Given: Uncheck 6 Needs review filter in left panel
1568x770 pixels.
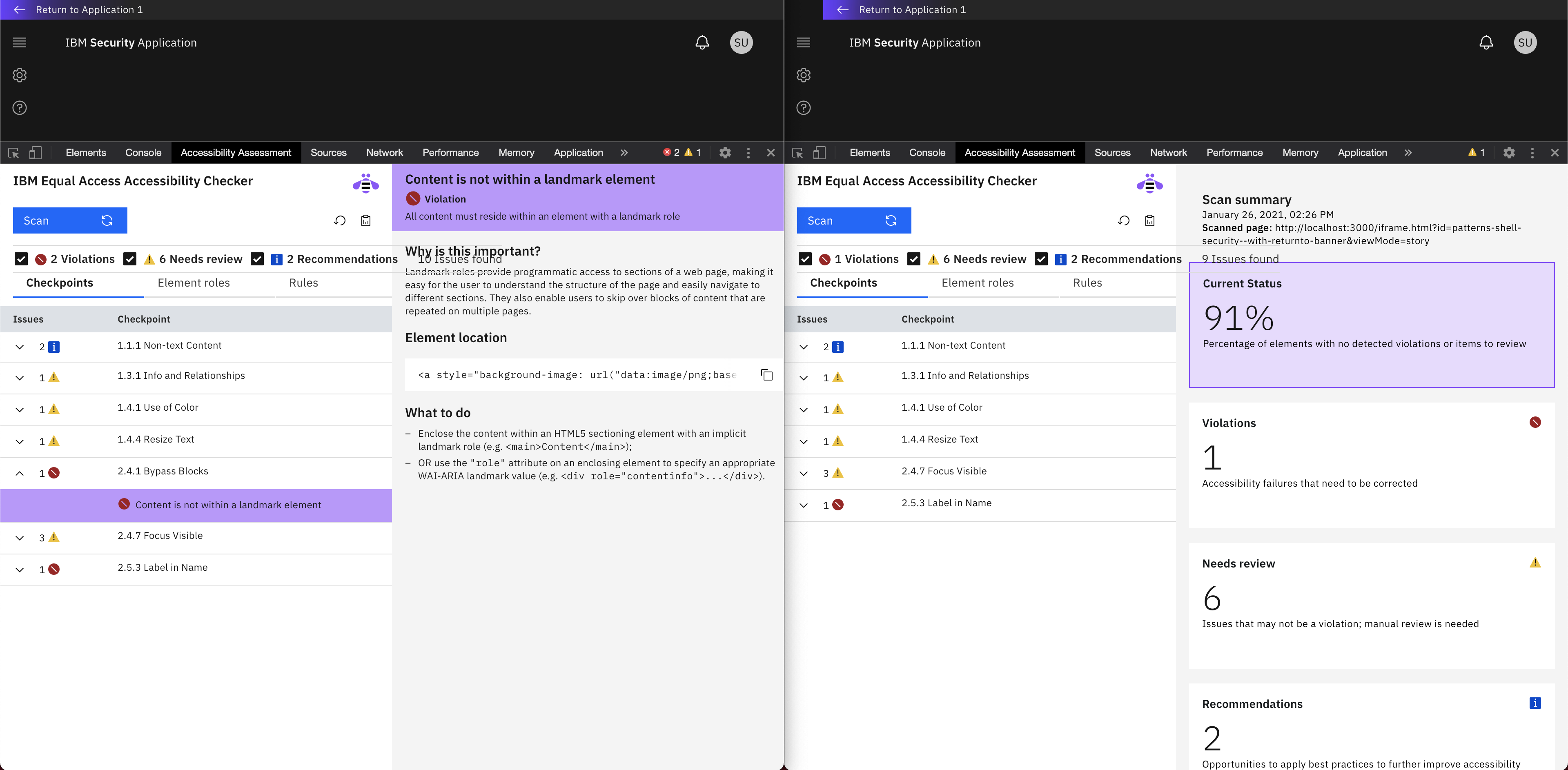Looking at the screenshot, I should (x=130, y=259).
